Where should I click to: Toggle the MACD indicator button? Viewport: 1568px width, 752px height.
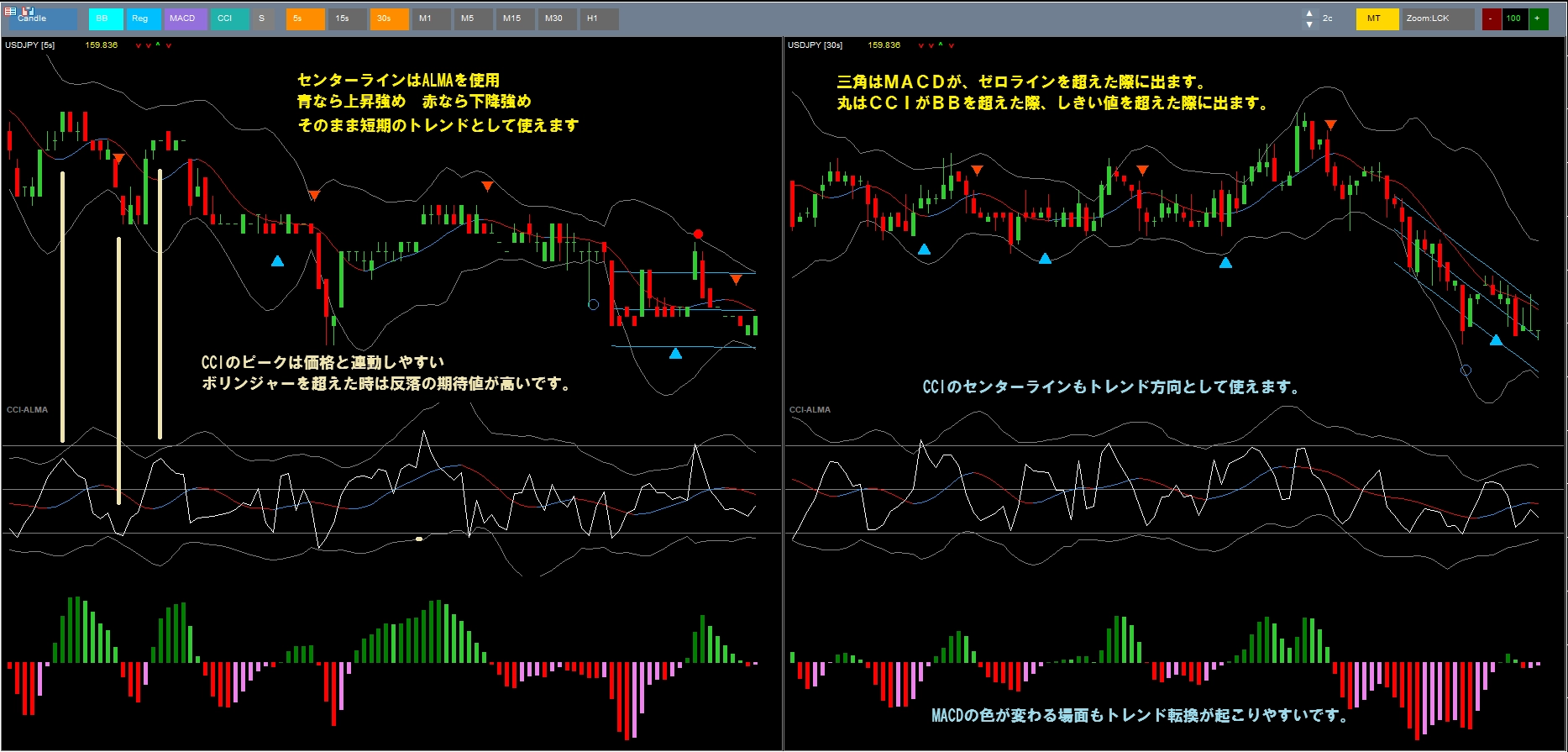click(x=186, y=19)
